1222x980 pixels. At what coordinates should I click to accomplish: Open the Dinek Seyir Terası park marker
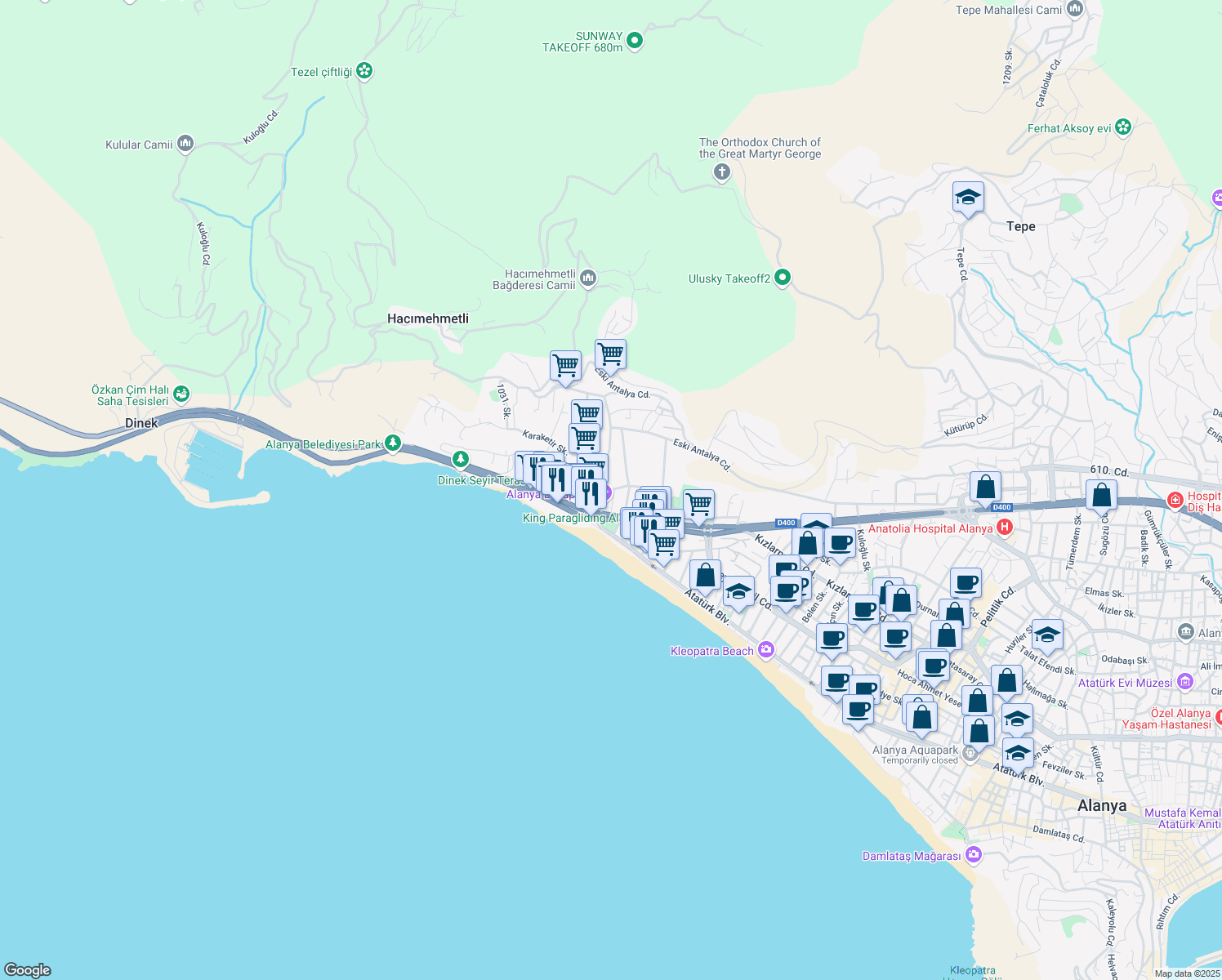pyautogui.click(x=461, y=460)
